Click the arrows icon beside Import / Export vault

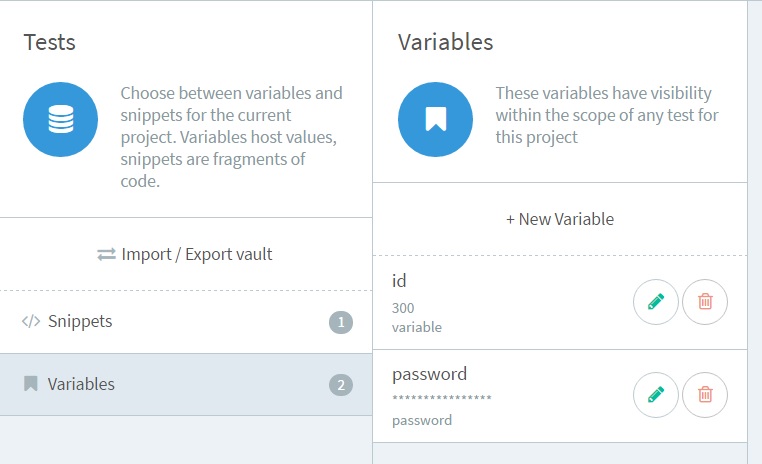107,255
